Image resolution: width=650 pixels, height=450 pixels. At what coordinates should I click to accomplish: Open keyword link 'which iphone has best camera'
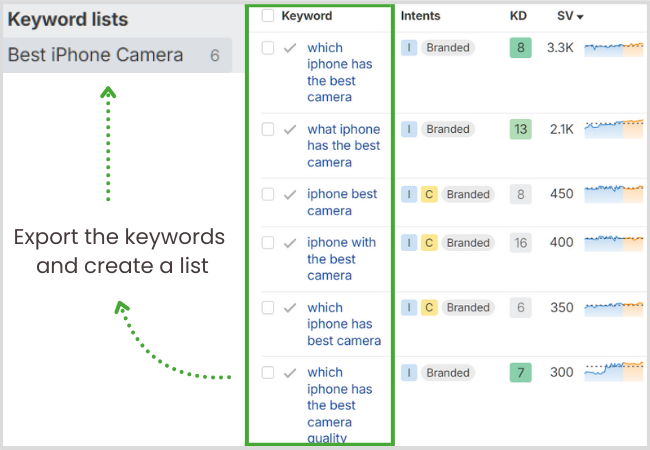point(344,324)
